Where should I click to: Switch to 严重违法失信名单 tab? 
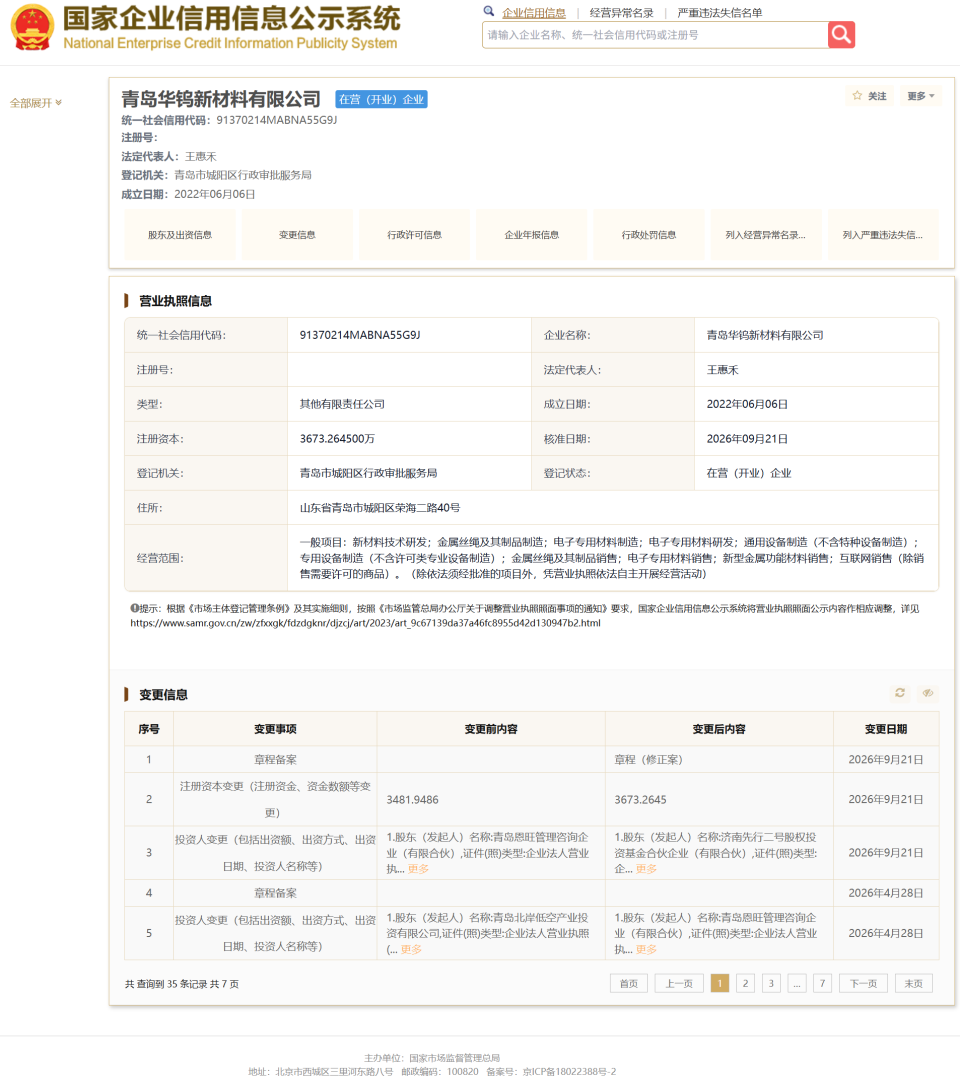point(719,12)
